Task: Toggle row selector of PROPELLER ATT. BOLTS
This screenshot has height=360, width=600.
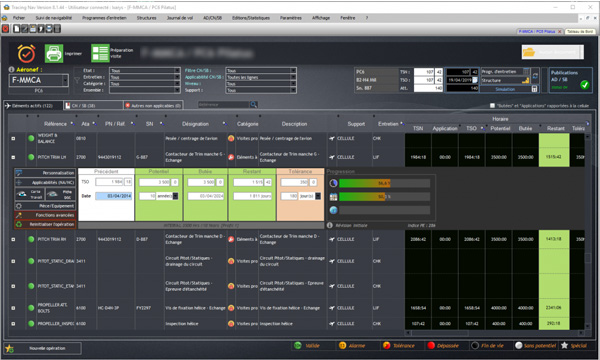Action: 13,308
